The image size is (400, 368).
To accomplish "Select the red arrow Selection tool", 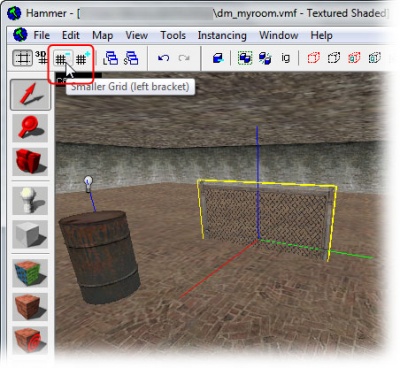I will [x=30, y=94].
